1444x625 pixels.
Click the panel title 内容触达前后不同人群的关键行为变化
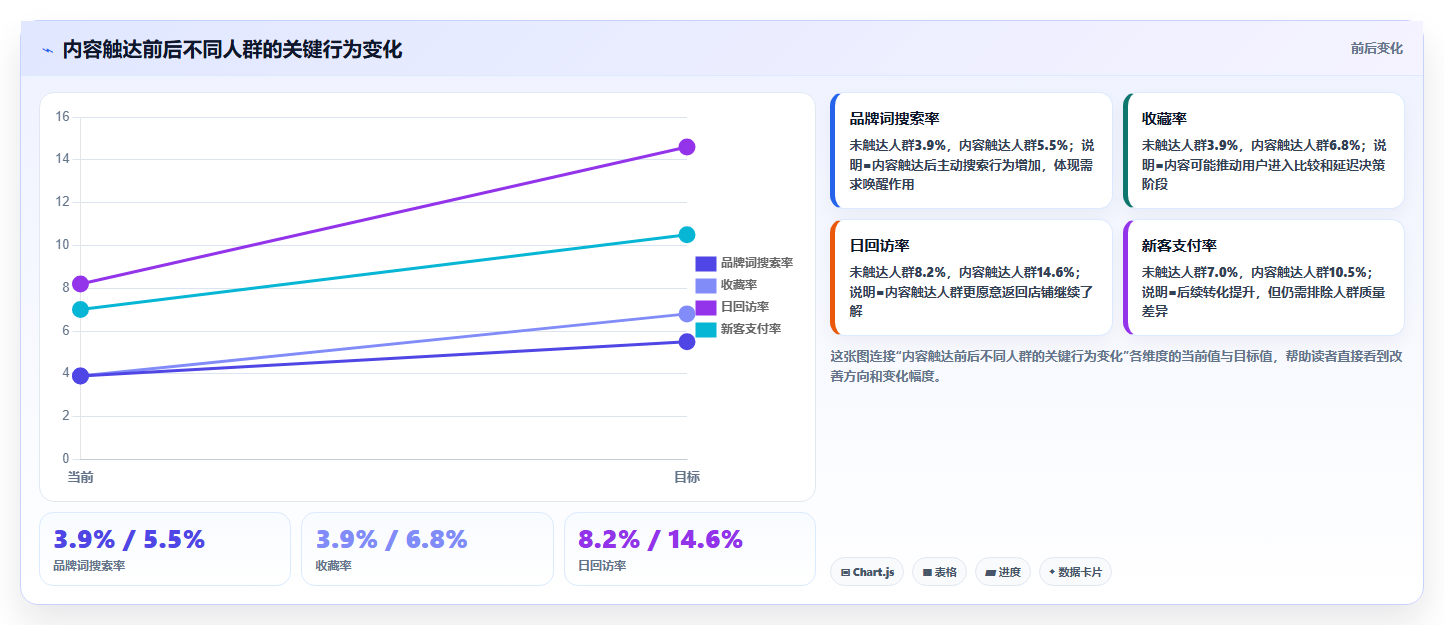tap(232, 49)
